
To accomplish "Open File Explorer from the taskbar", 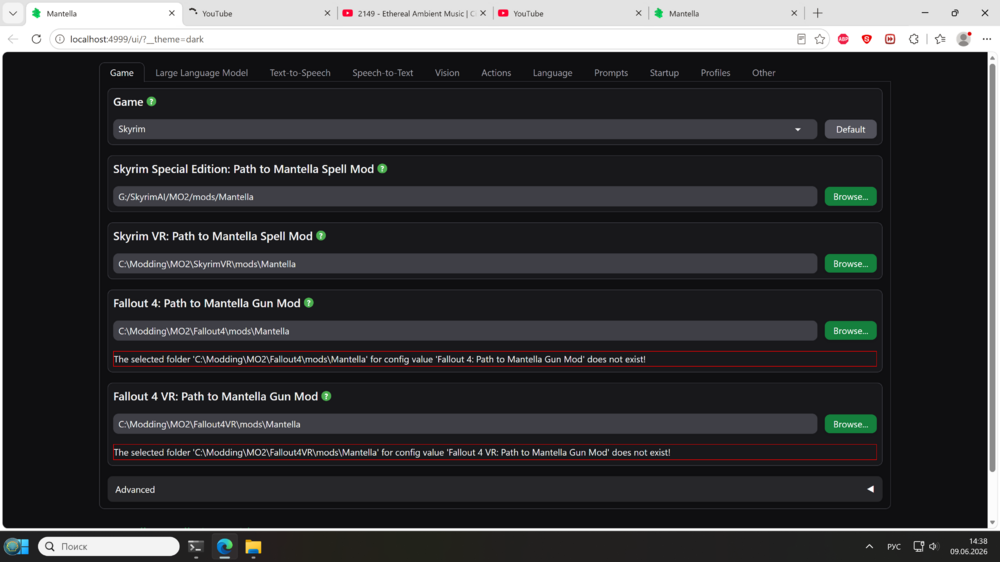I will (253, 547).
